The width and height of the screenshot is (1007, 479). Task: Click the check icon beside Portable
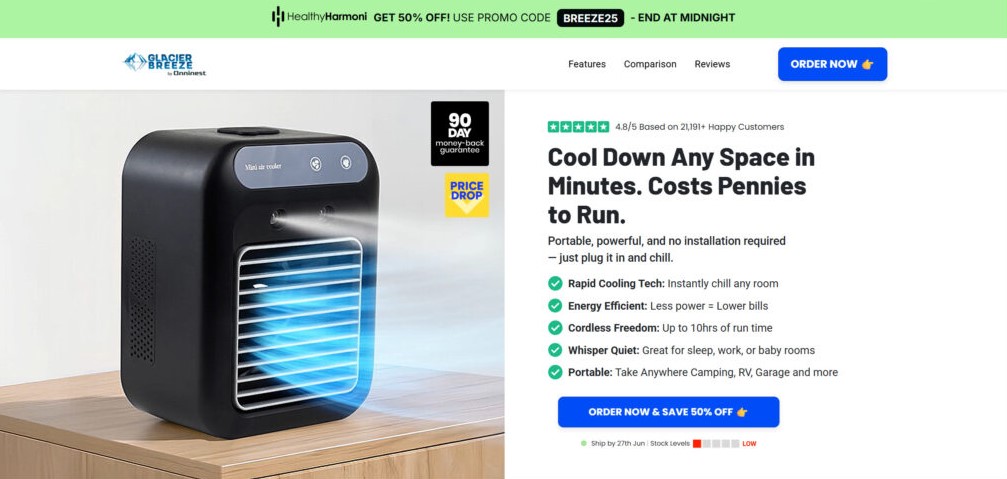point(555,372)
